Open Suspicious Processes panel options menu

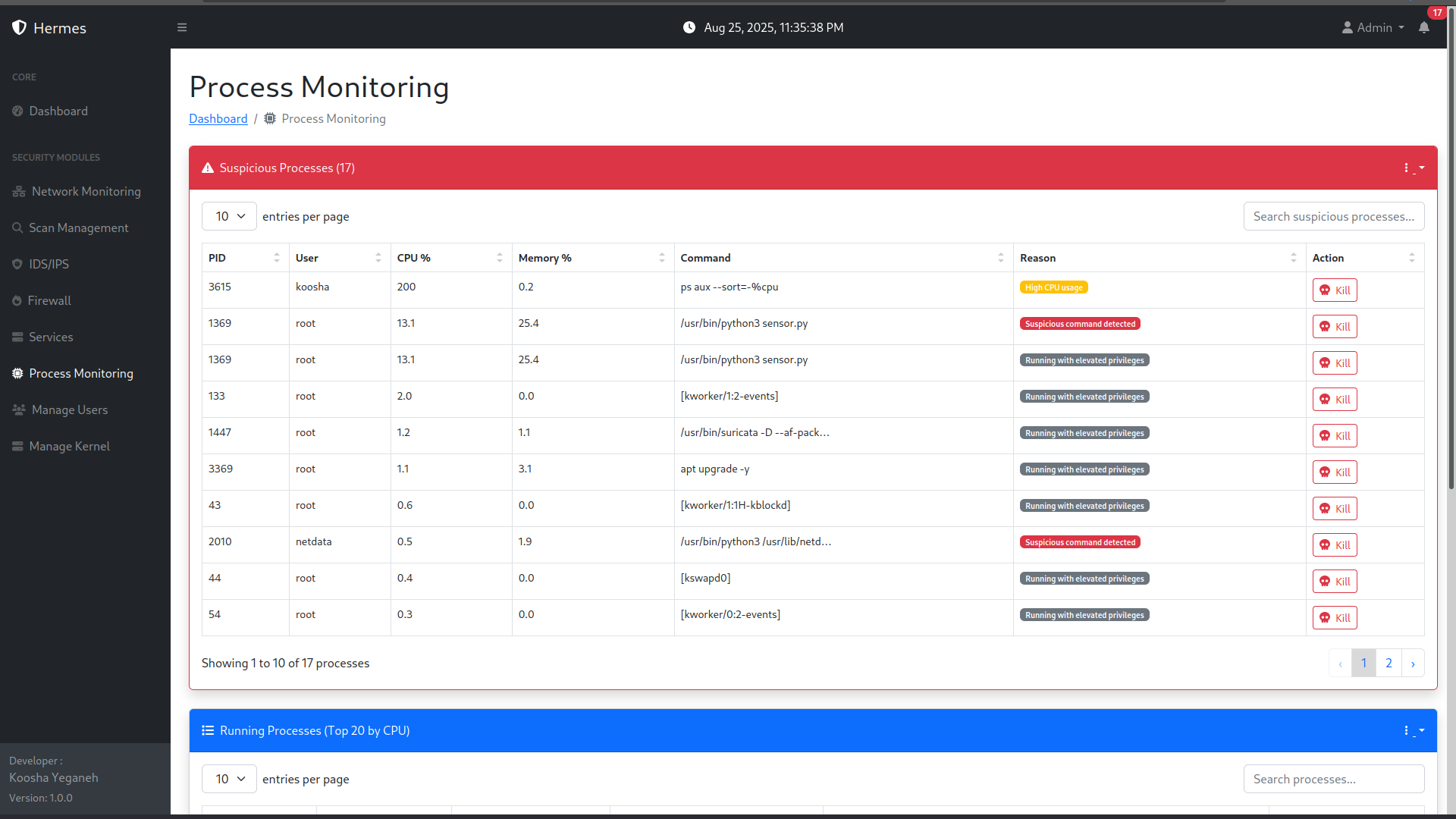[x=1413, y=168]
